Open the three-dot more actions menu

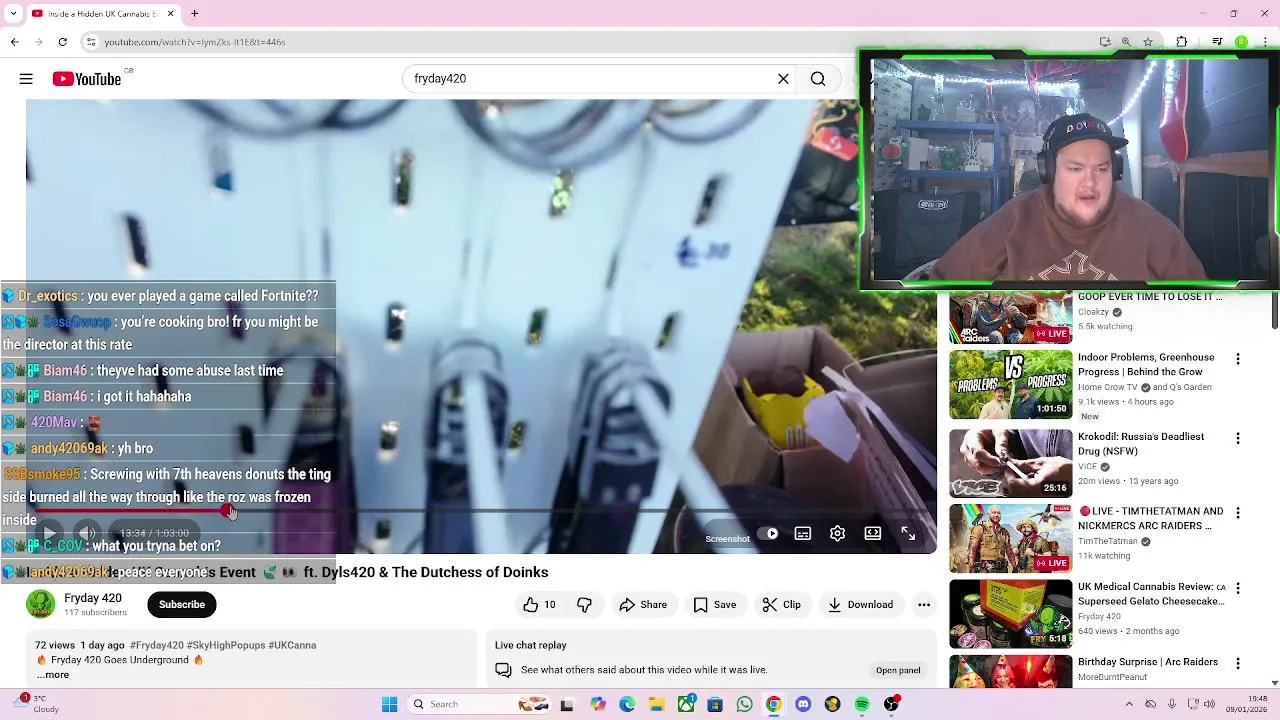(924, 604)
